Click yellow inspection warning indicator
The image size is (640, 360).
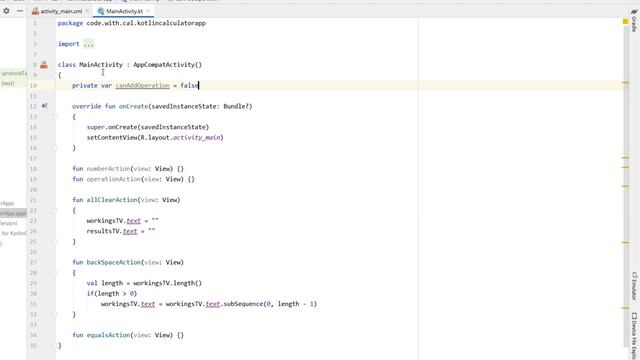pyautogui.click(x=625, y=21)
